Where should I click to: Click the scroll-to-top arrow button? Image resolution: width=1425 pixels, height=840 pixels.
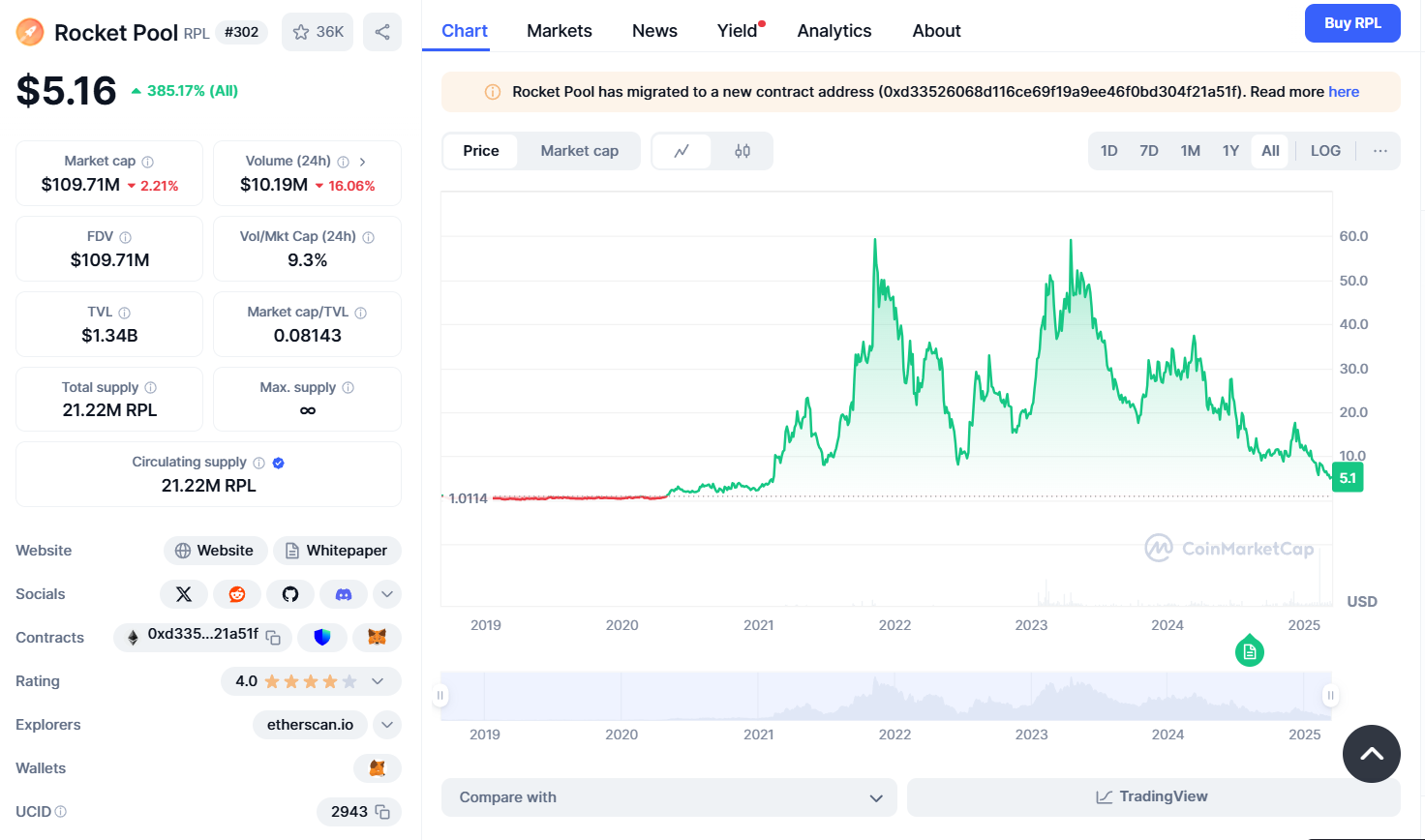tap(1371, 754)
